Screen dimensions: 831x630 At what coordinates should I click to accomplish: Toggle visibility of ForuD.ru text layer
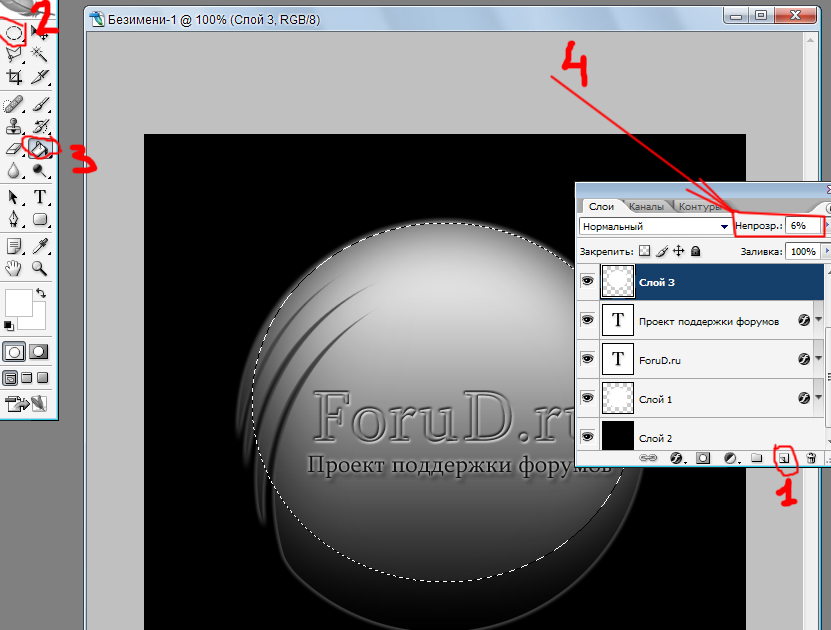(x=587, y=360)
